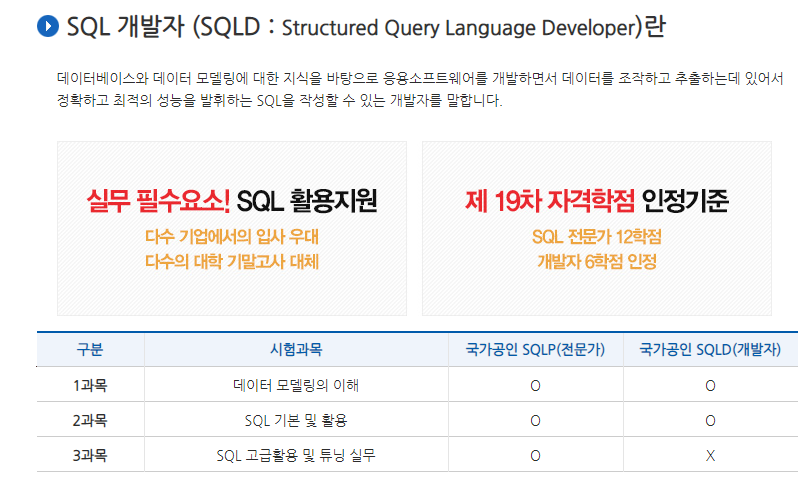Click the text '다수 기업에서의 입사 우대'
812x482 pixels.
pyautogui.click(x=232, y=237)
